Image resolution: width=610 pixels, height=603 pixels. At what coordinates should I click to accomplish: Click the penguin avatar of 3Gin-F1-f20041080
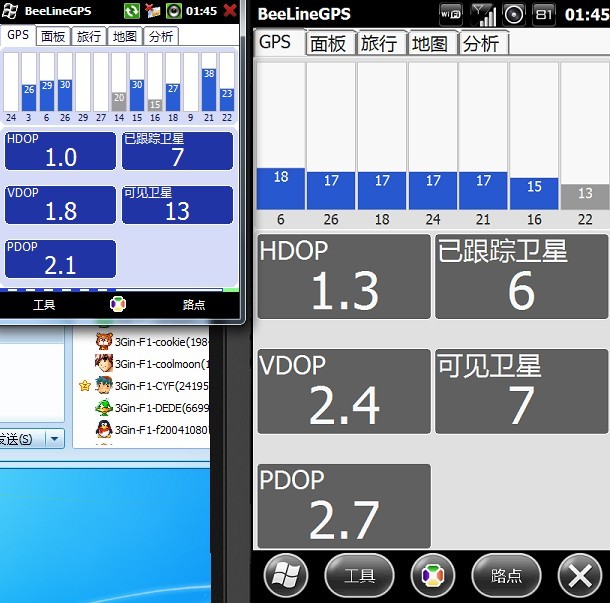pos(104,429)
